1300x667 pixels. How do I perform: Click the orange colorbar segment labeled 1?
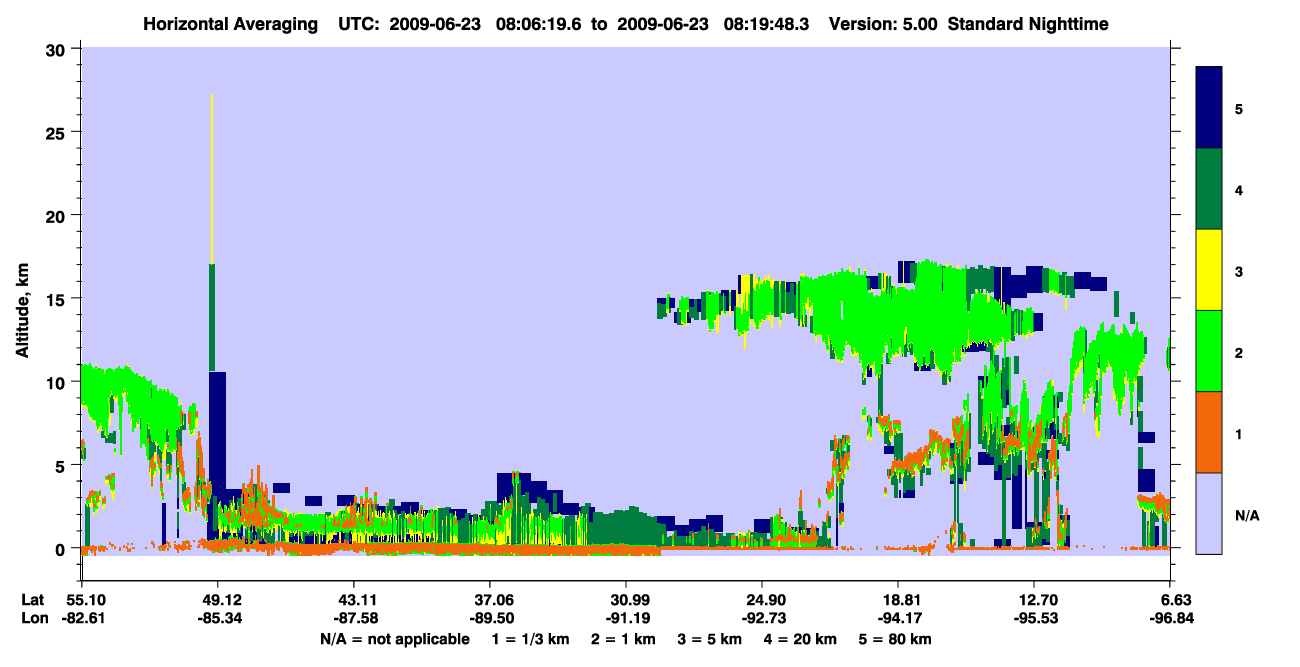pos(1209,432)
